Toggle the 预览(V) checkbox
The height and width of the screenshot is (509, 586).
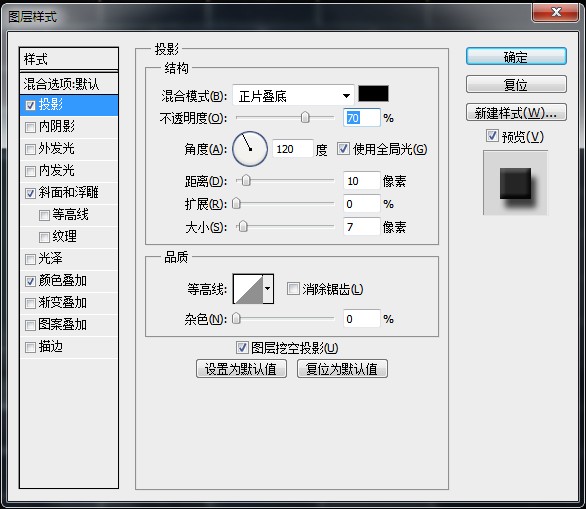pyautogui.click(x=492, y=136)
